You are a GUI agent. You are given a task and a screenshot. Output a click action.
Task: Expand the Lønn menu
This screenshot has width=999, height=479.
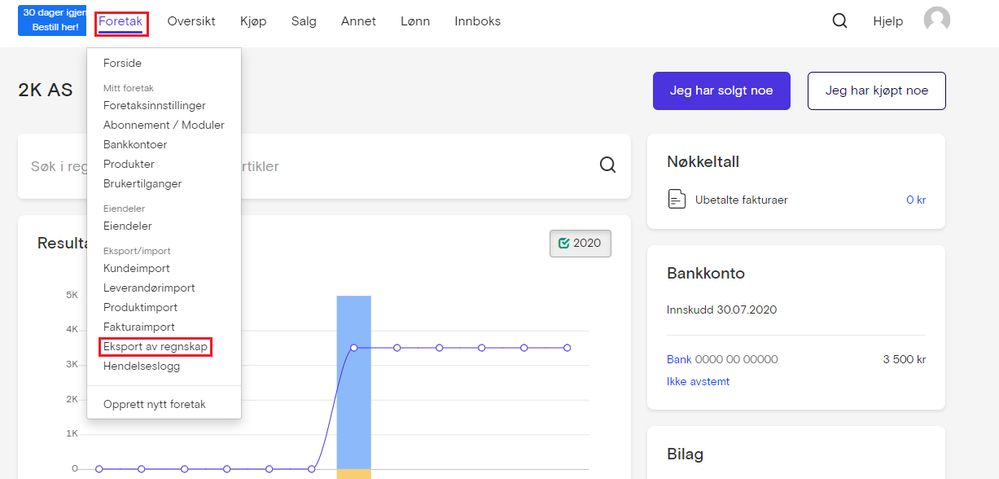[415, 21]
